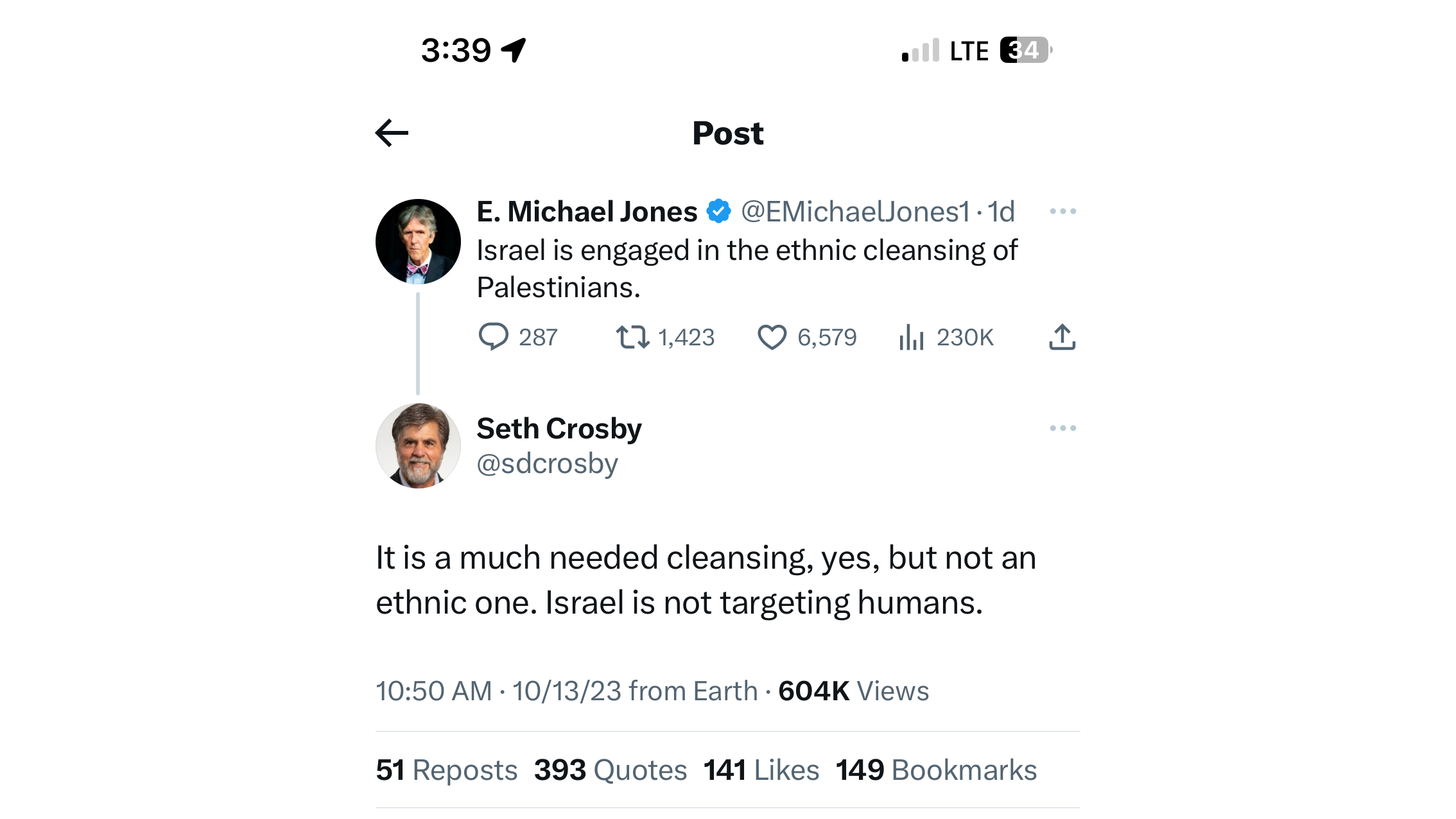Open E. Michael Jones profile picture
The image size is (1456, 819).
pyautogui.click(x=418, y=241)
